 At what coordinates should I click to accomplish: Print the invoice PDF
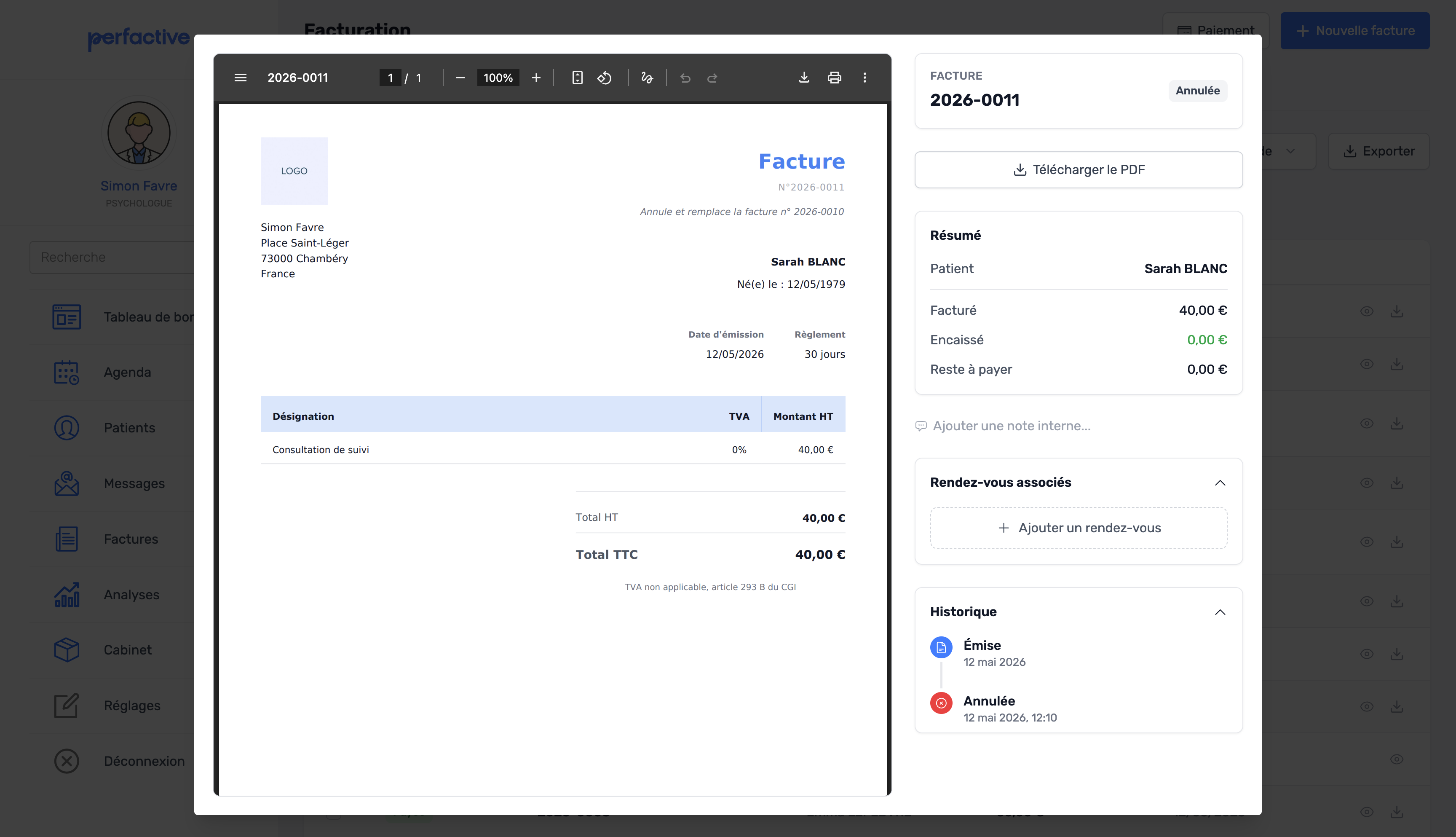pos(834,78)
